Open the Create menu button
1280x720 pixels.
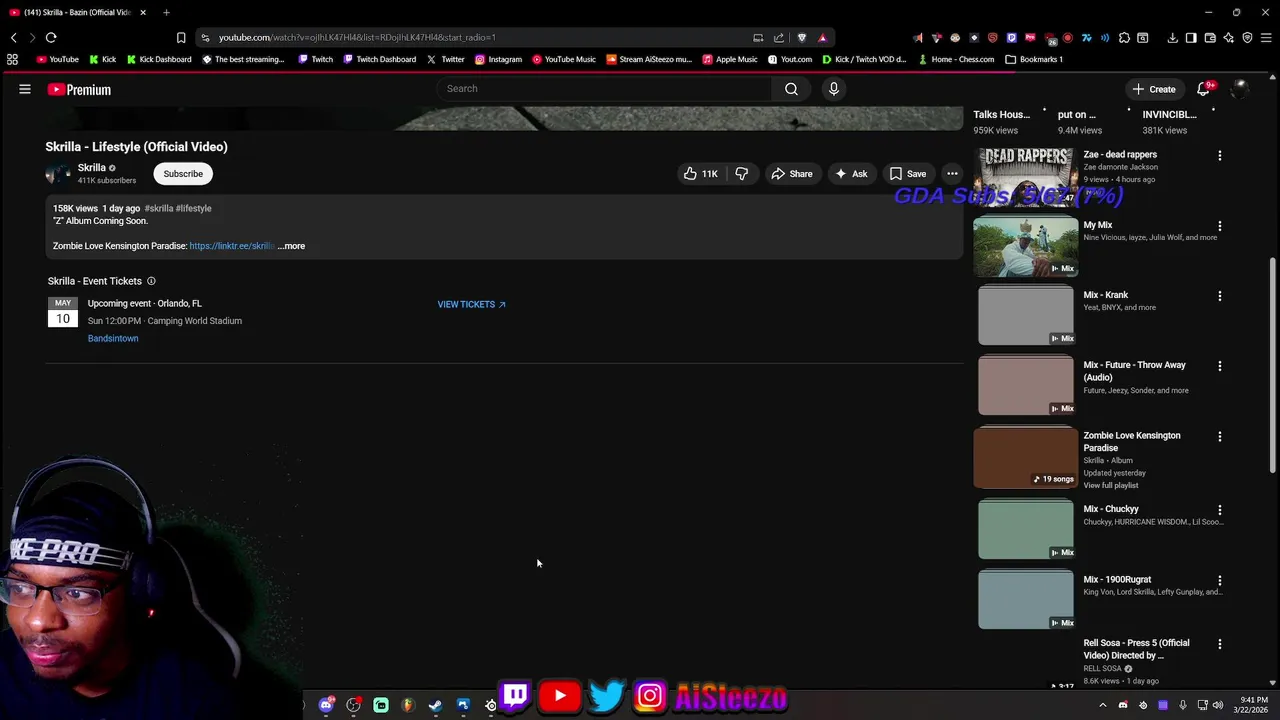click(1153, 89)
